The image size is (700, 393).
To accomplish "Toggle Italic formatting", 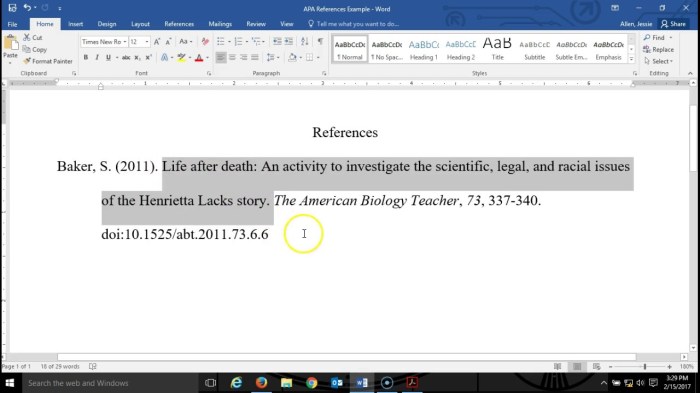I will tap(97, 58).
